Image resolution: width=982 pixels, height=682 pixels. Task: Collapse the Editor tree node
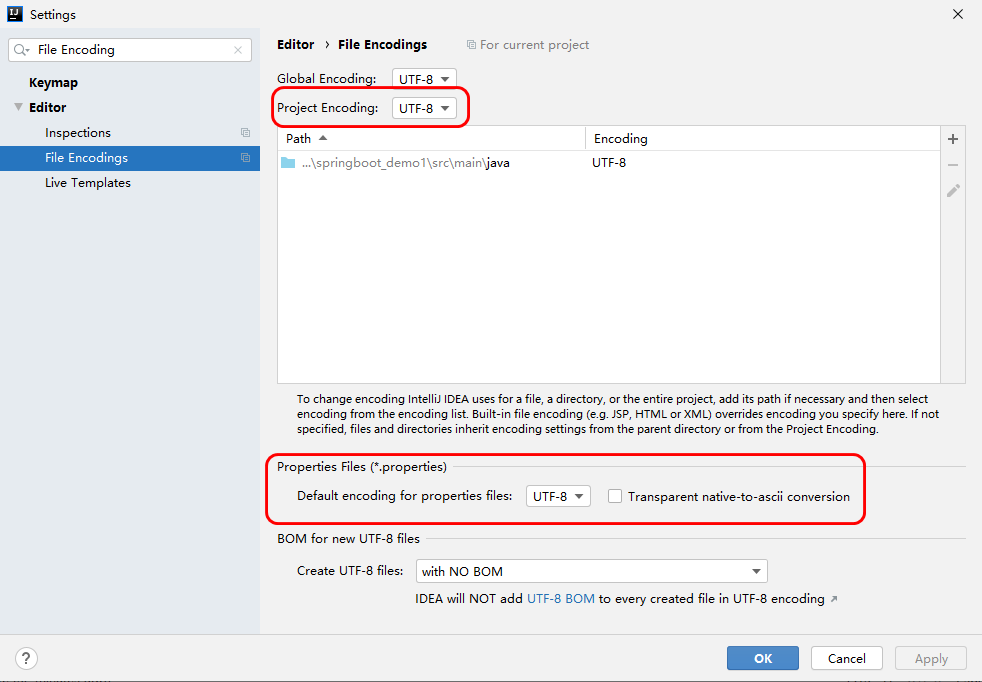[x=18, y=107]
